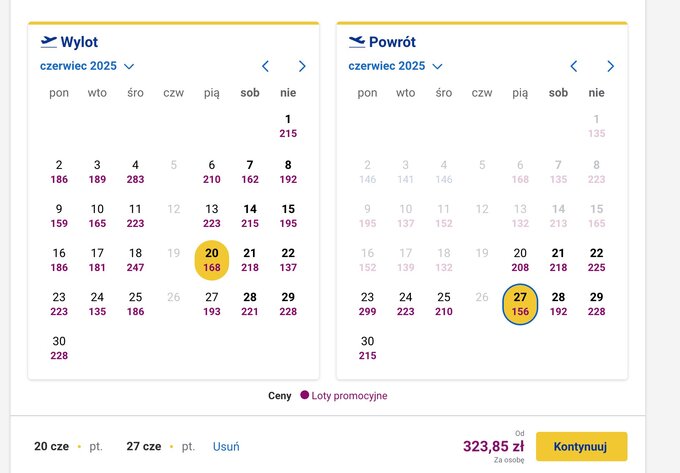Screen dimensions: 680x473
Task: Click the purple Loty promocyjne legend dot
Action: tap(304, 395)
